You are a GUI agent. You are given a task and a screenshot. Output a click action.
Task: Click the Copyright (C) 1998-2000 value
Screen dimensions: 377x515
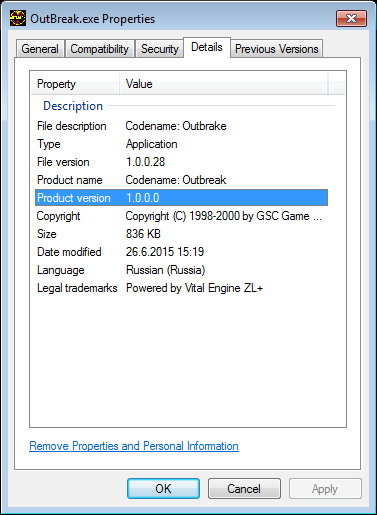223,216
